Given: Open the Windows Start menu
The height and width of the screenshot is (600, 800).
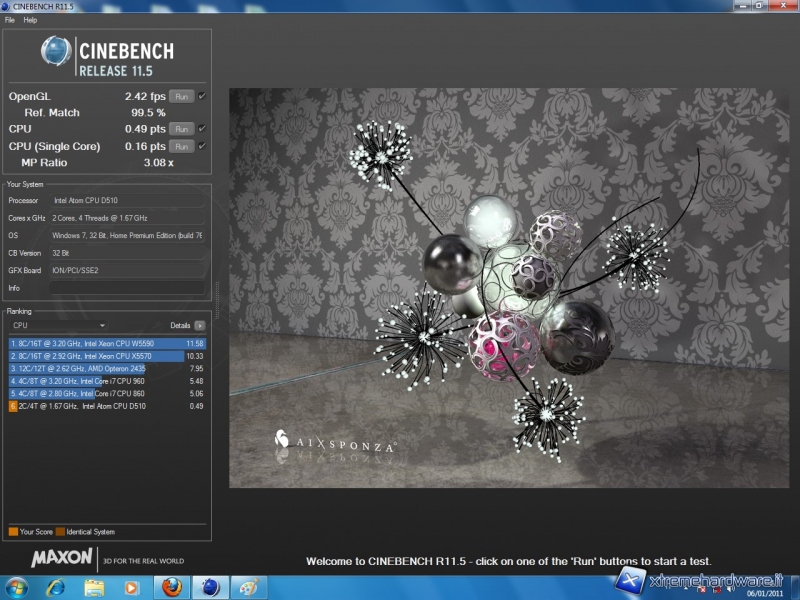Looking at the screenshot, I should pos(17,586).
